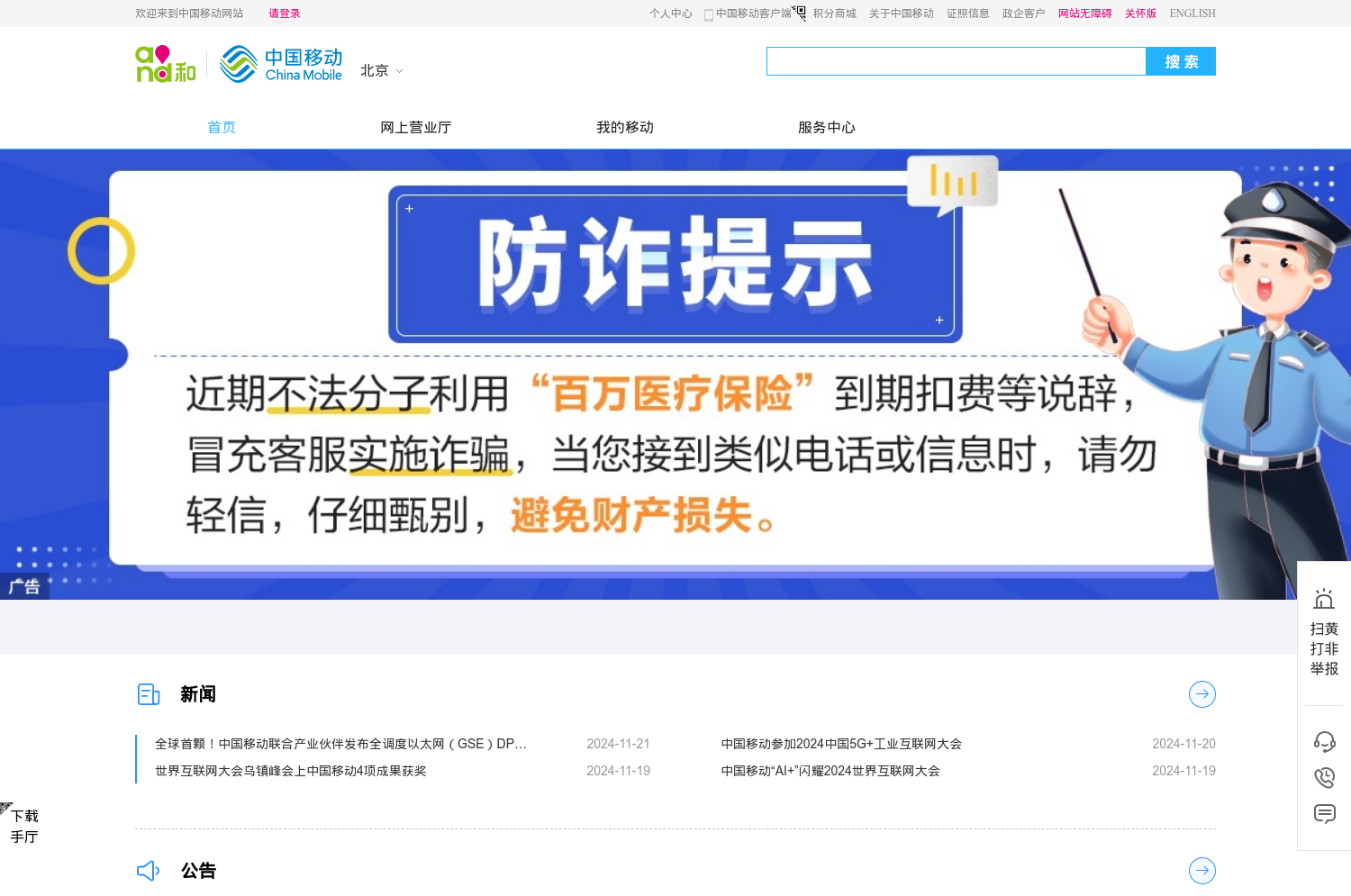
Task: Open 政企客户 link
Action: (1024, 14)
